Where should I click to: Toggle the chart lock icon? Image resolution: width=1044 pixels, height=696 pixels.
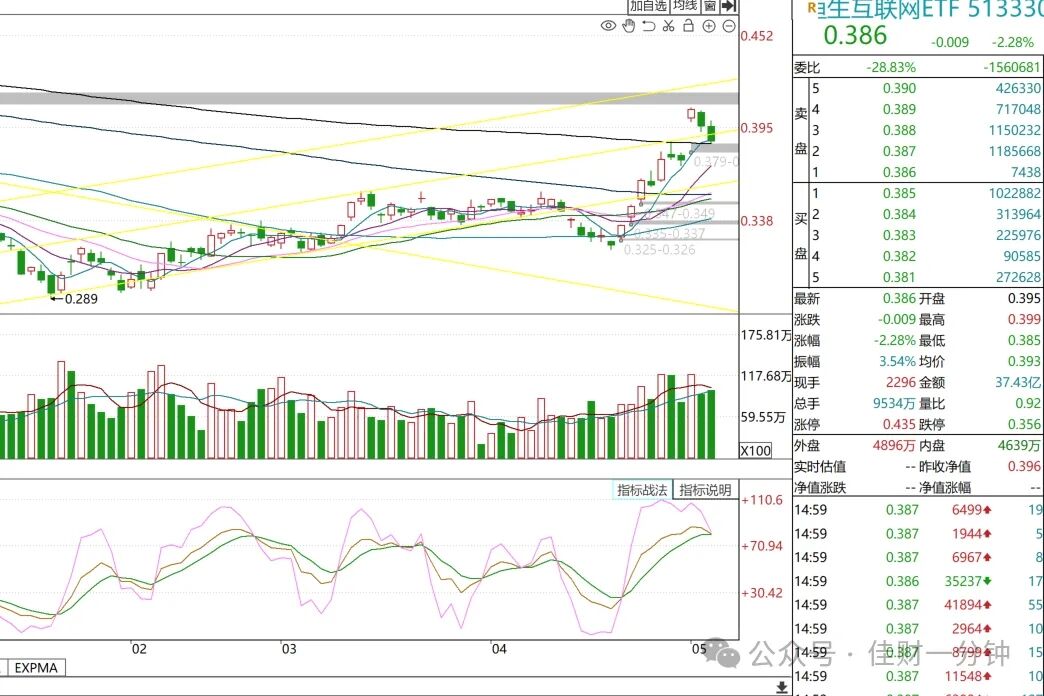click(688, 26)
